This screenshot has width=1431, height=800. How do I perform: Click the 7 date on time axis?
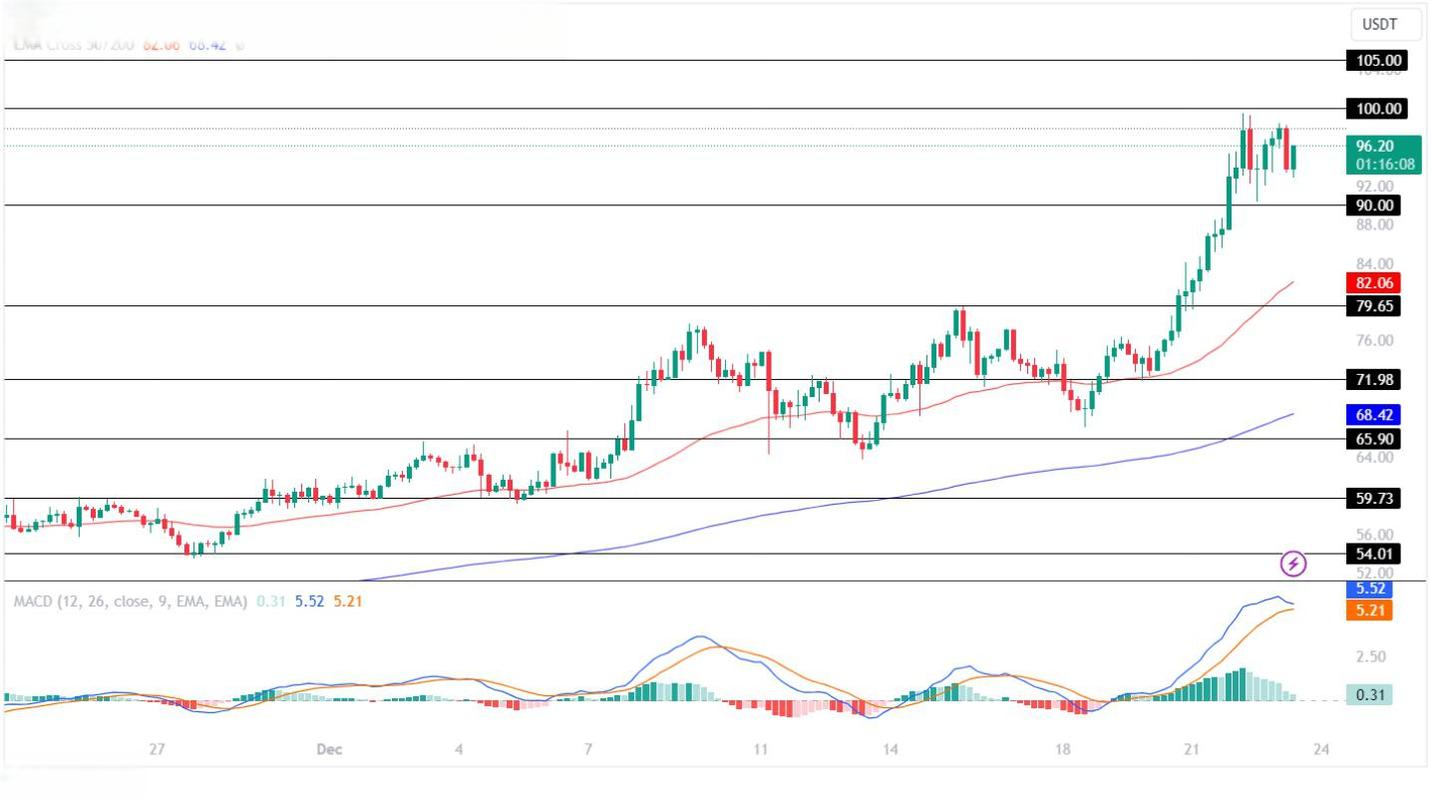click(x=588, y=749)
